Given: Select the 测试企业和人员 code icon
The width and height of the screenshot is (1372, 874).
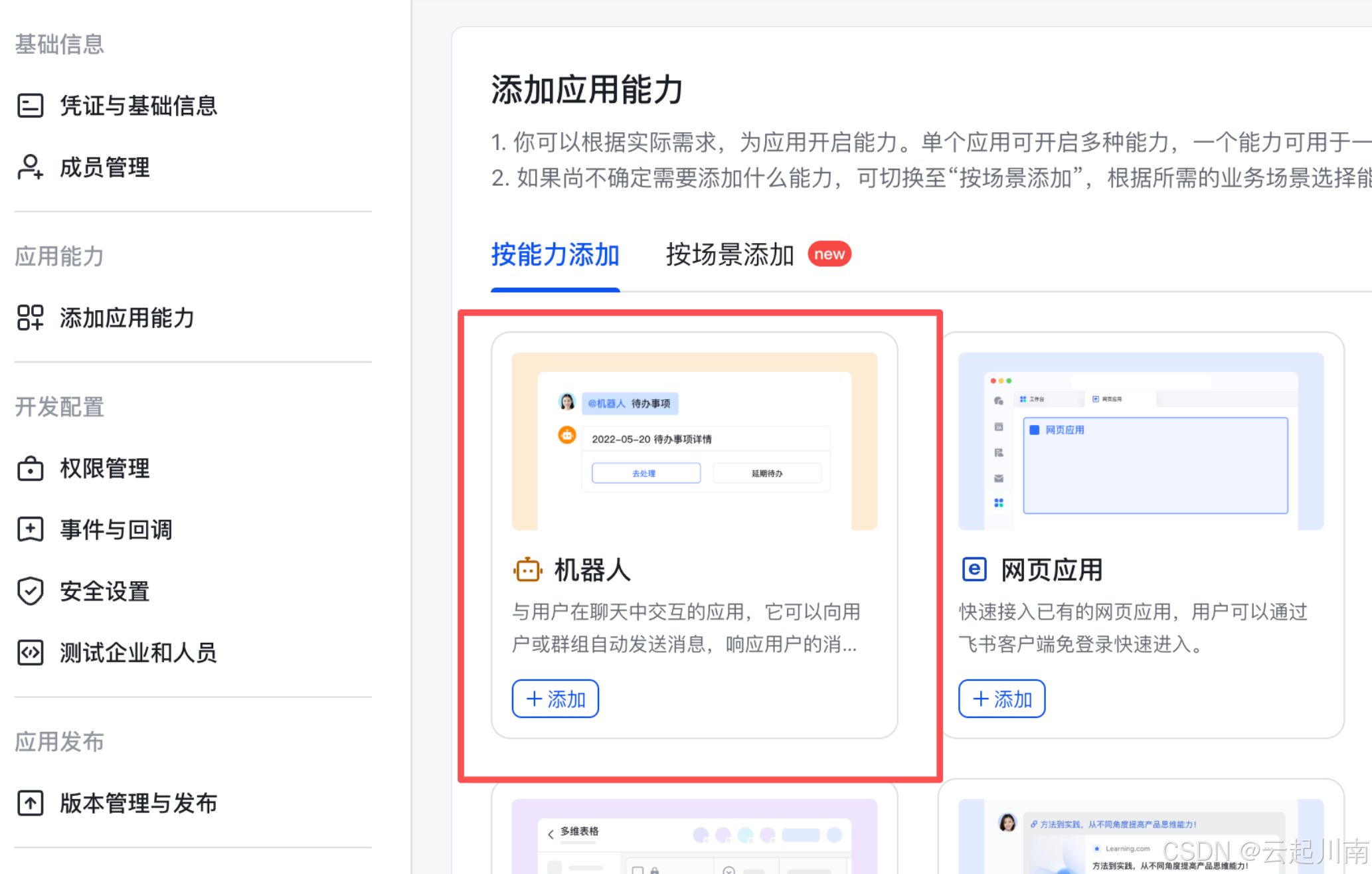Looking at the screenshot, I should (30, 652).
